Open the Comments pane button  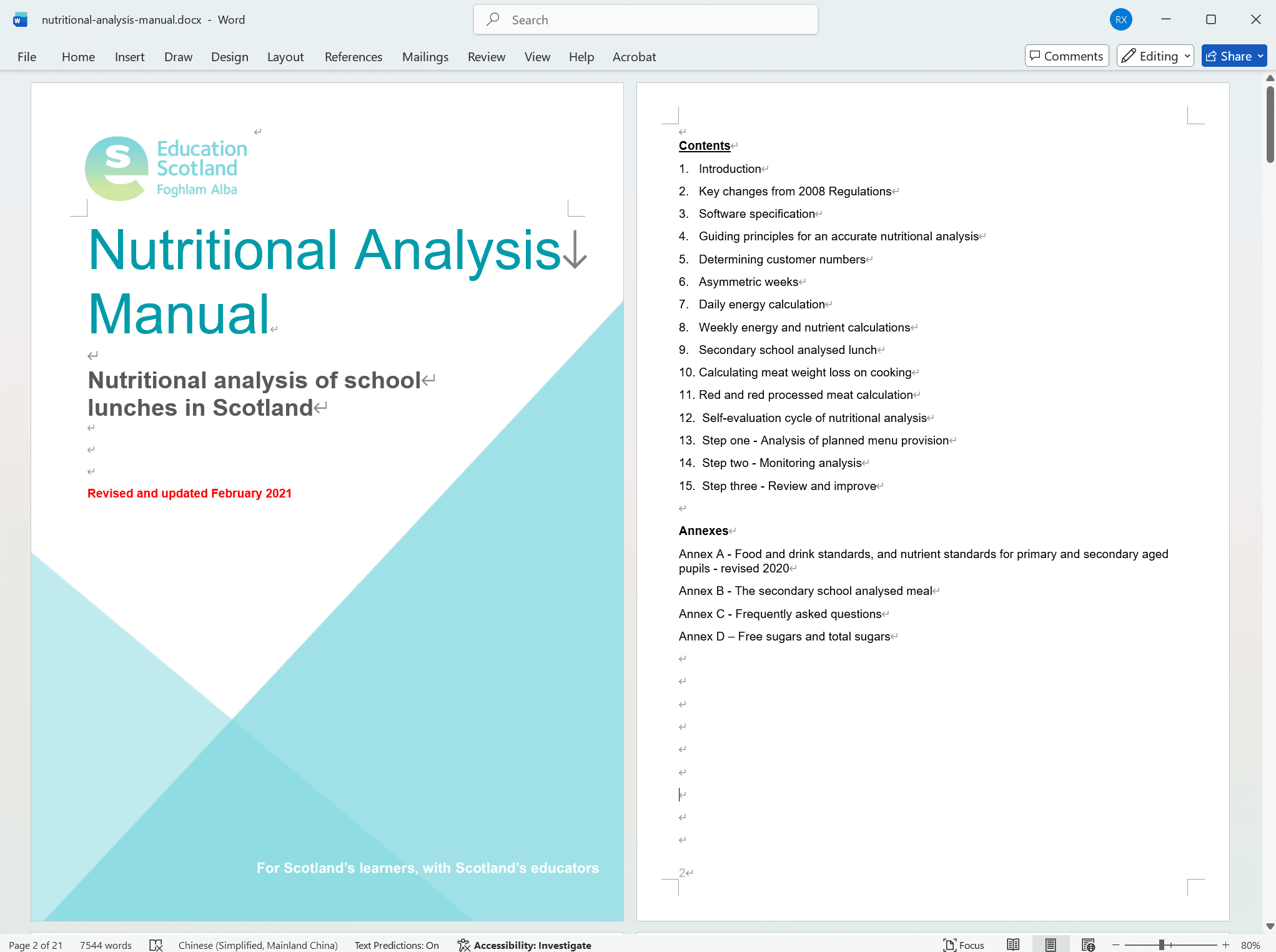point(1066,56)
